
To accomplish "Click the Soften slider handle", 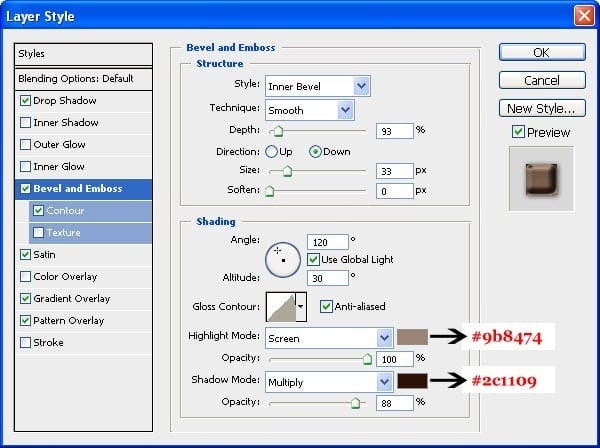I will [x=270, y=191].
